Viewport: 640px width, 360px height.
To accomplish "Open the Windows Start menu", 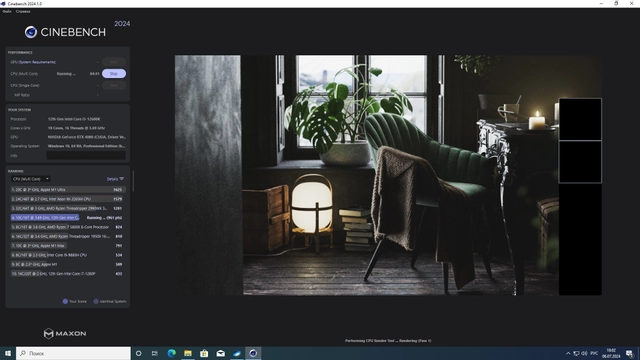I will tap(8, 353).
